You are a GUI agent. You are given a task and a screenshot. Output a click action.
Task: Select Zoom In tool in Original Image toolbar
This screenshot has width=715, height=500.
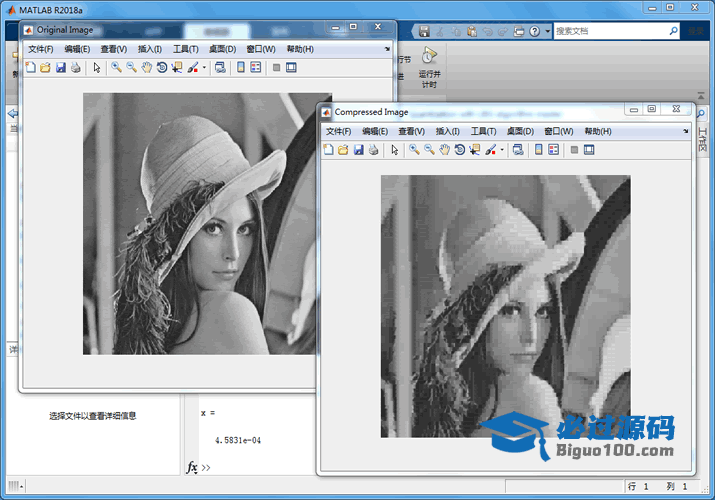(x=116, y=67)
